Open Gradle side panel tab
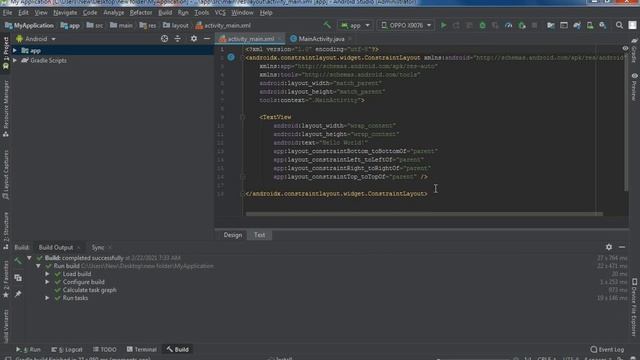 (634, 51)
